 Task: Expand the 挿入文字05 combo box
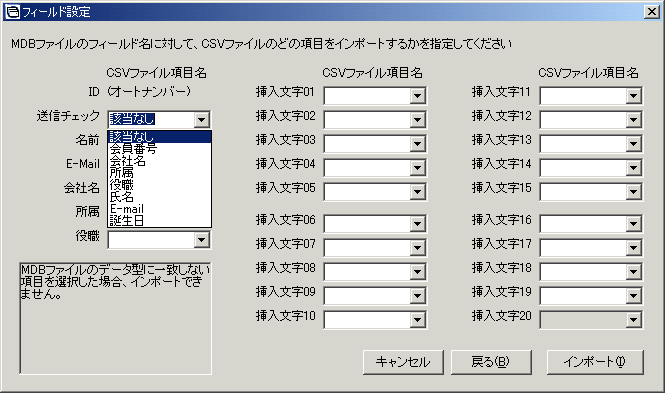coord(417,192)
